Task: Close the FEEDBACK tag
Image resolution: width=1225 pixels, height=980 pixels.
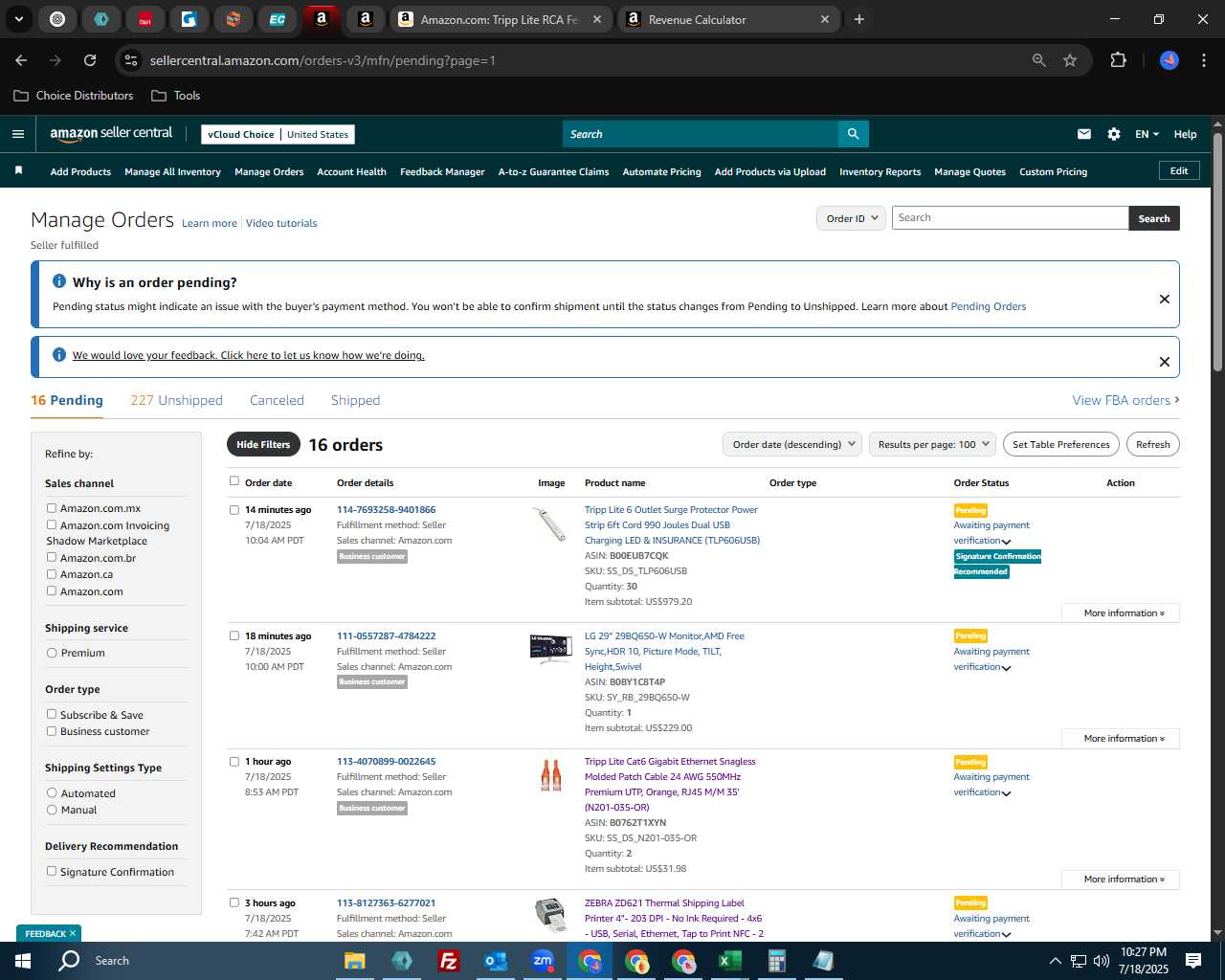Action: click(73, 933)
